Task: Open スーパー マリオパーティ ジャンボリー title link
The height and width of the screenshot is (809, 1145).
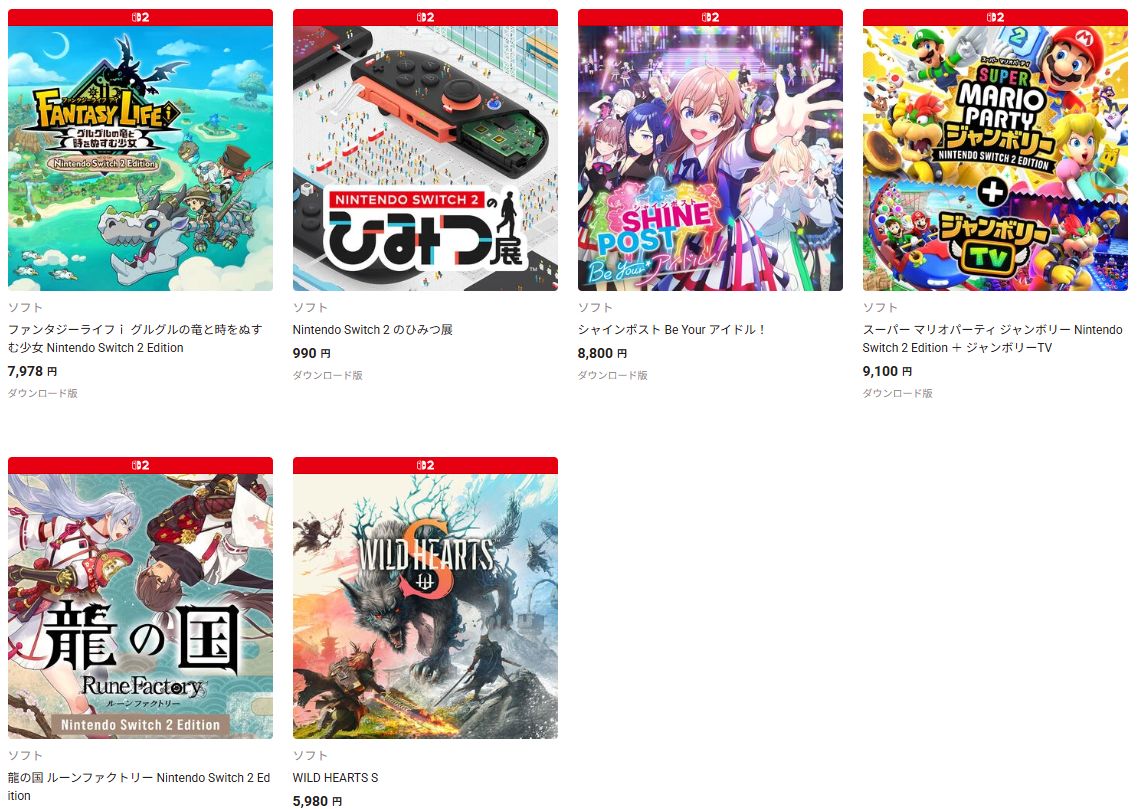Action: point(992,339)
